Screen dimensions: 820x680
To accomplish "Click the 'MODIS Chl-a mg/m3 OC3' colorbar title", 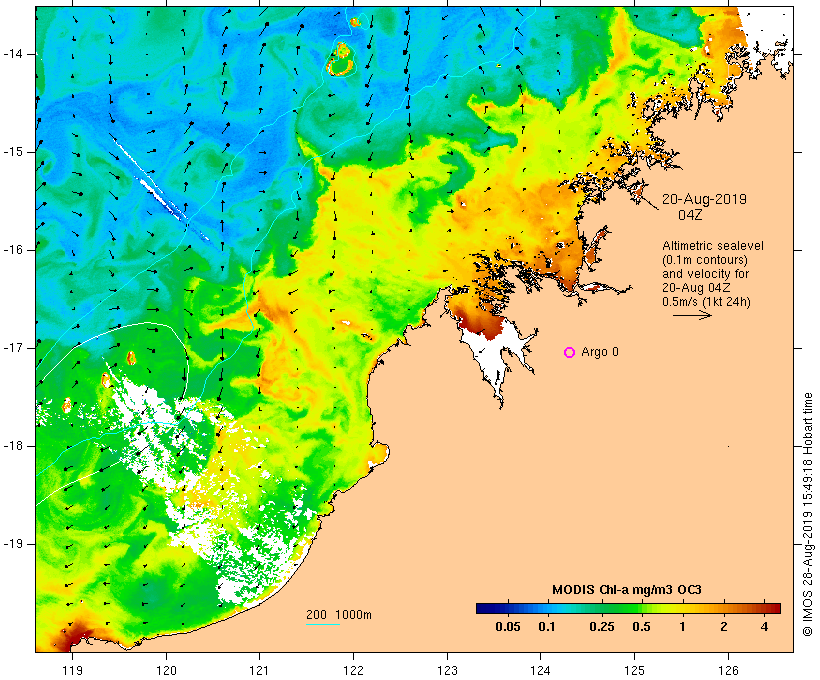I will [x=627, y=590].
